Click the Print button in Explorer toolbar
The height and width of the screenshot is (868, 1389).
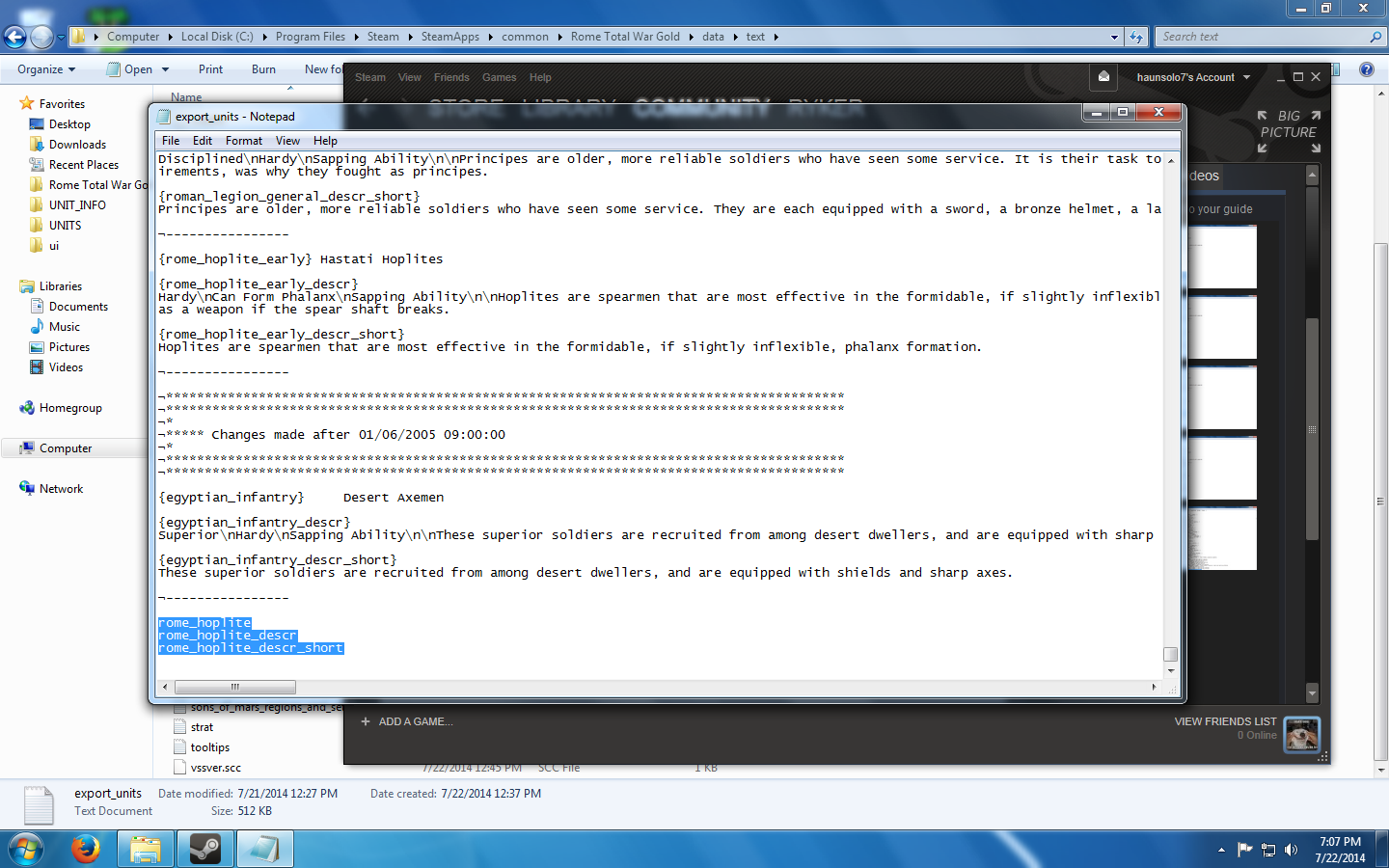pos(210,69)
